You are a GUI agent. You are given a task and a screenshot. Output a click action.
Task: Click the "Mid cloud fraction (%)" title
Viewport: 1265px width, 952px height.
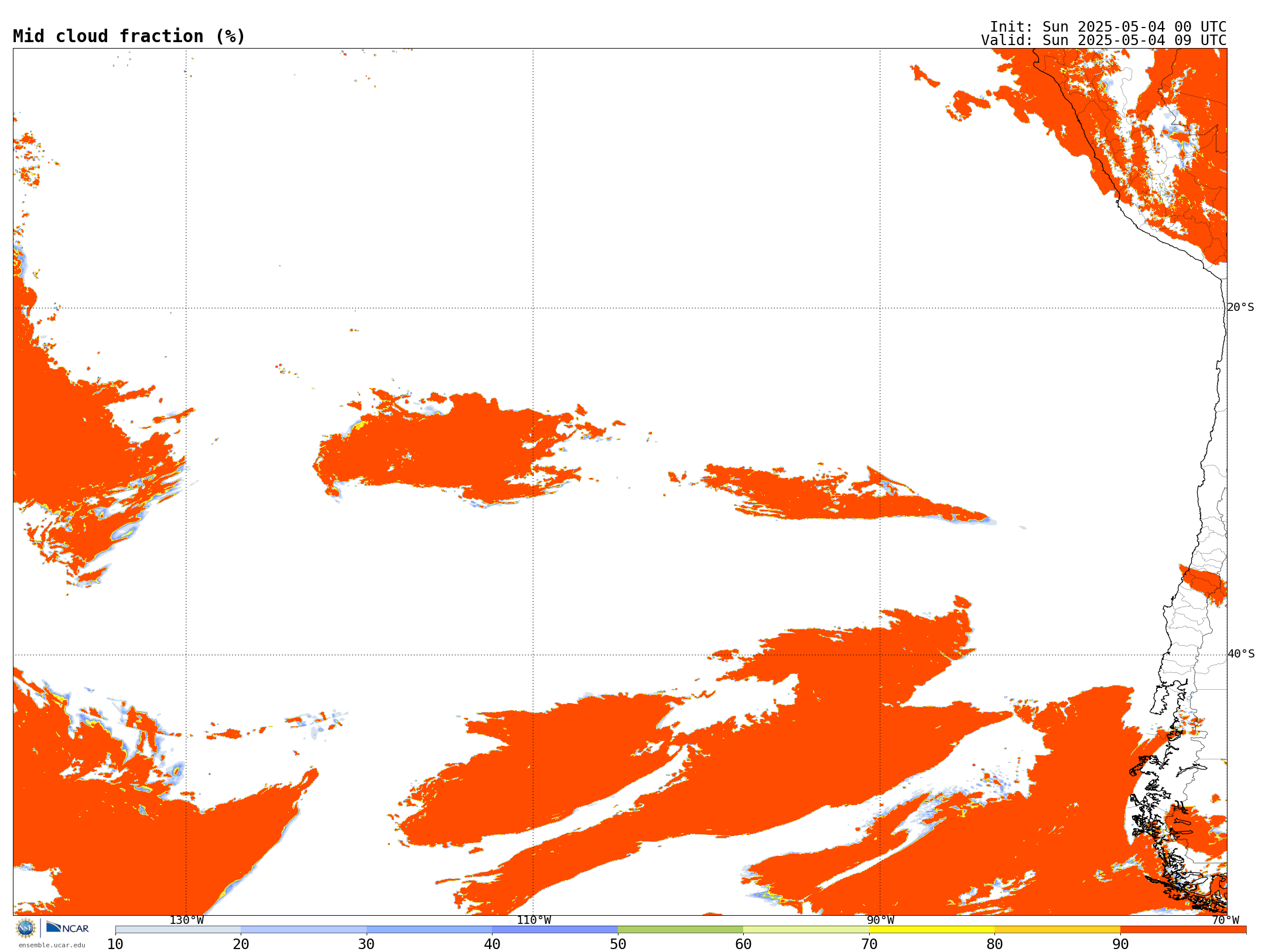[129, 36]
